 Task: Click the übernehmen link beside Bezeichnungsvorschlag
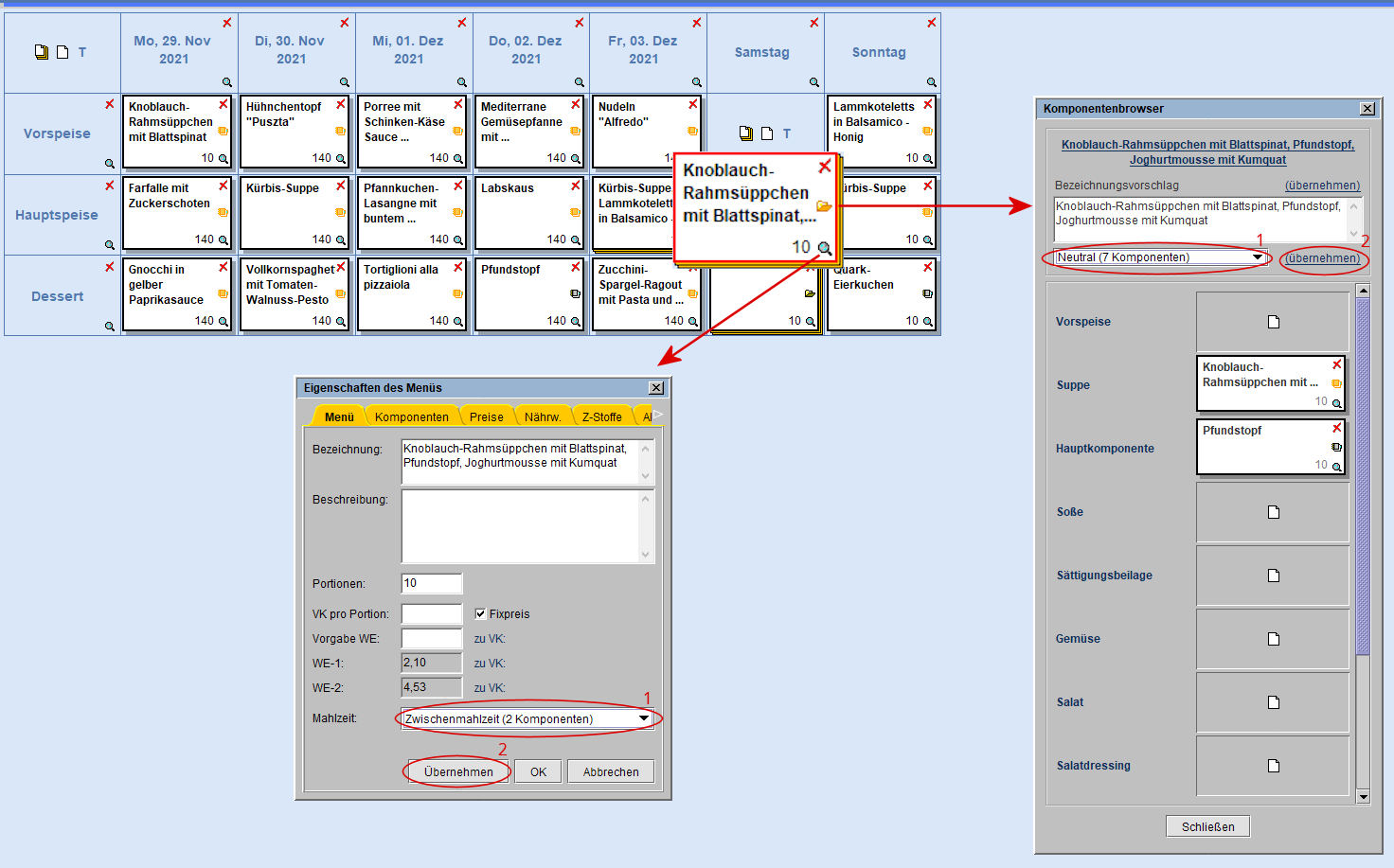tap(1323, 186)
